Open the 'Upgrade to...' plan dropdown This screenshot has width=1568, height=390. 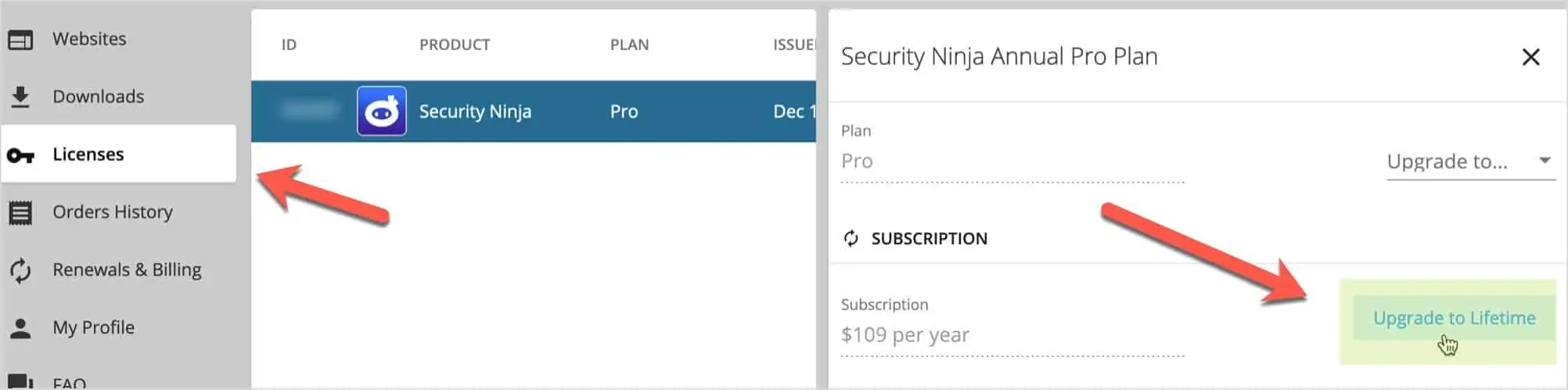1471,161
